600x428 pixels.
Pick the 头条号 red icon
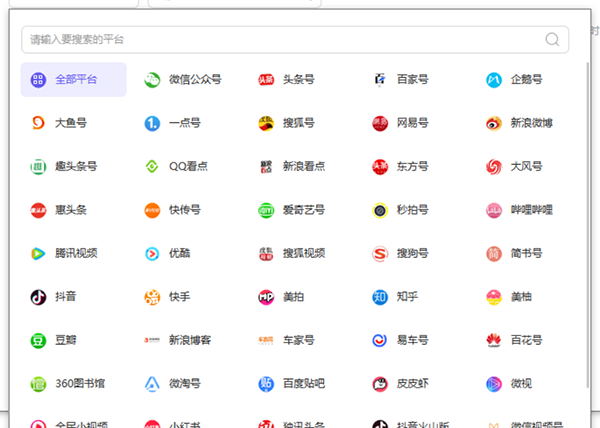pos(266,80)
